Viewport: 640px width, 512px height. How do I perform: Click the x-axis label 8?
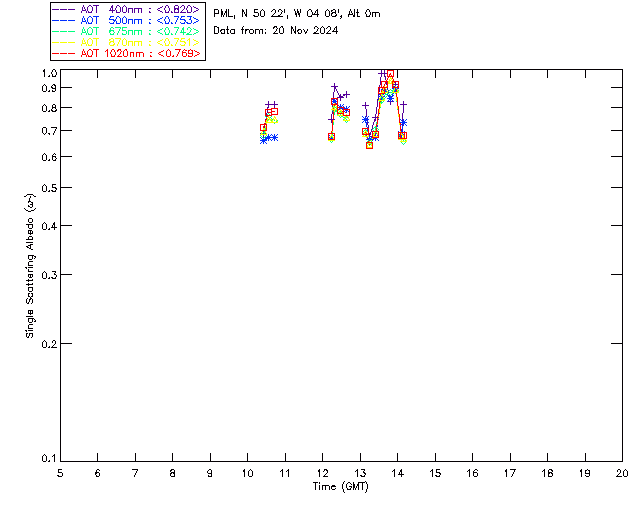173,473
